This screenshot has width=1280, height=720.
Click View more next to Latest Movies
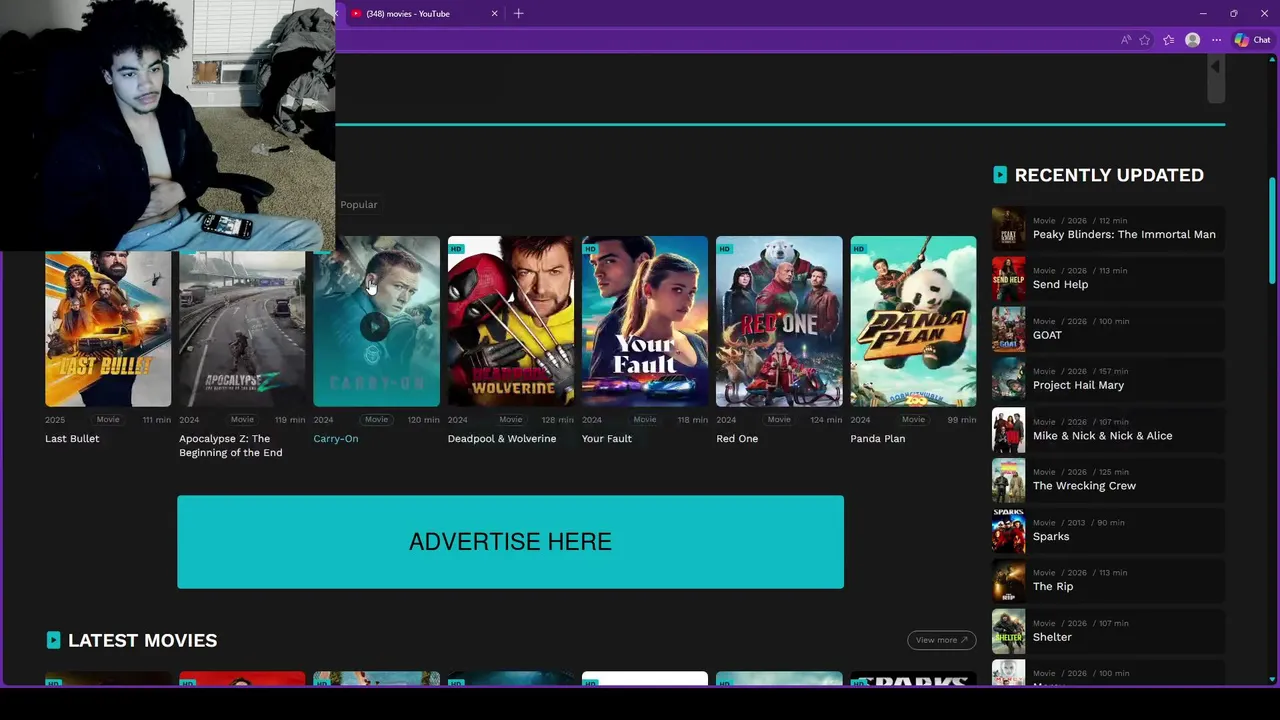pyautogui.click(x=941, y=640)
